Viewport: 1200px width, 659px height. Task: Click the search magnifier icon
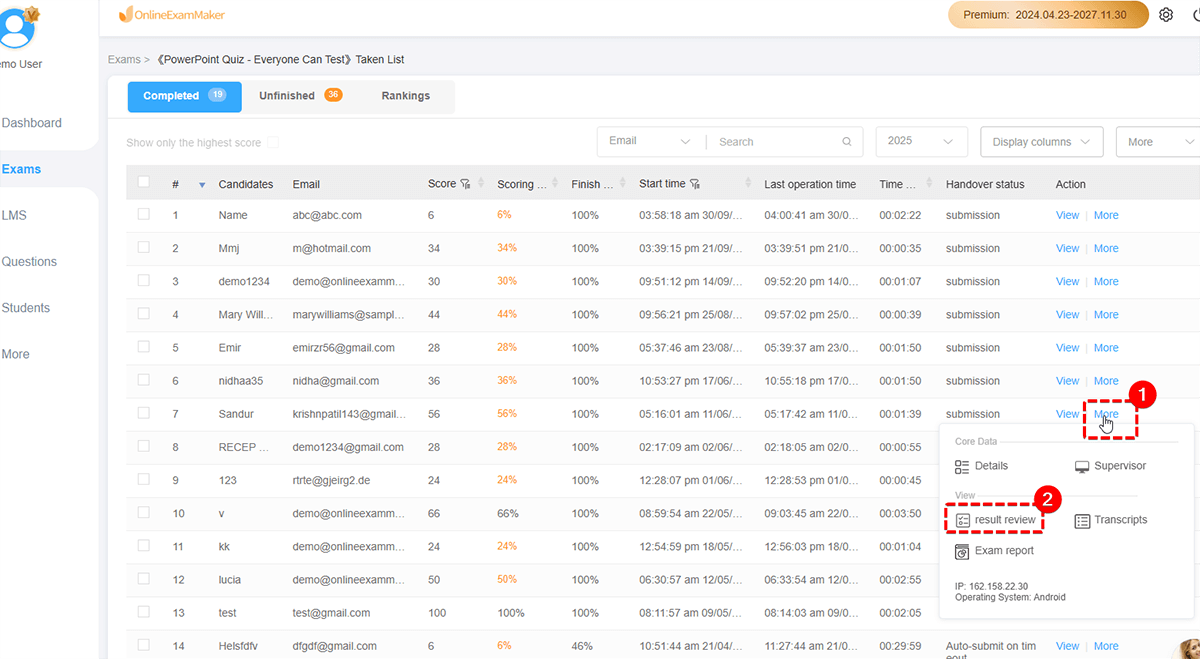click(847, 142)
